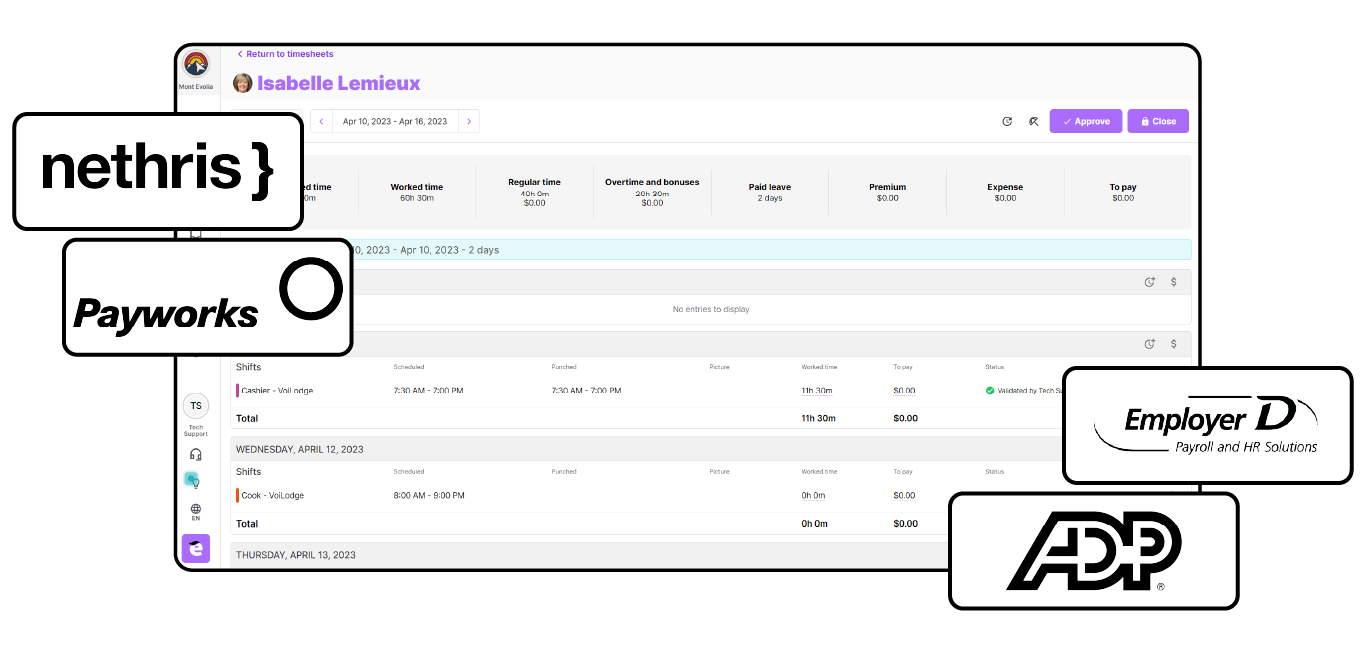Click the leave umbrella icon beside Approve
The height and width of the screenshot is (656, 1366).
coord(1034,121)
